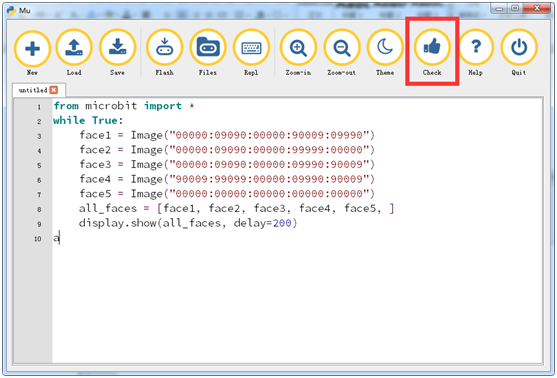Image resolution: width=557 pixels, height=378 pixels.
Task: Toggle night Theme mode
Action: (385, 53)
